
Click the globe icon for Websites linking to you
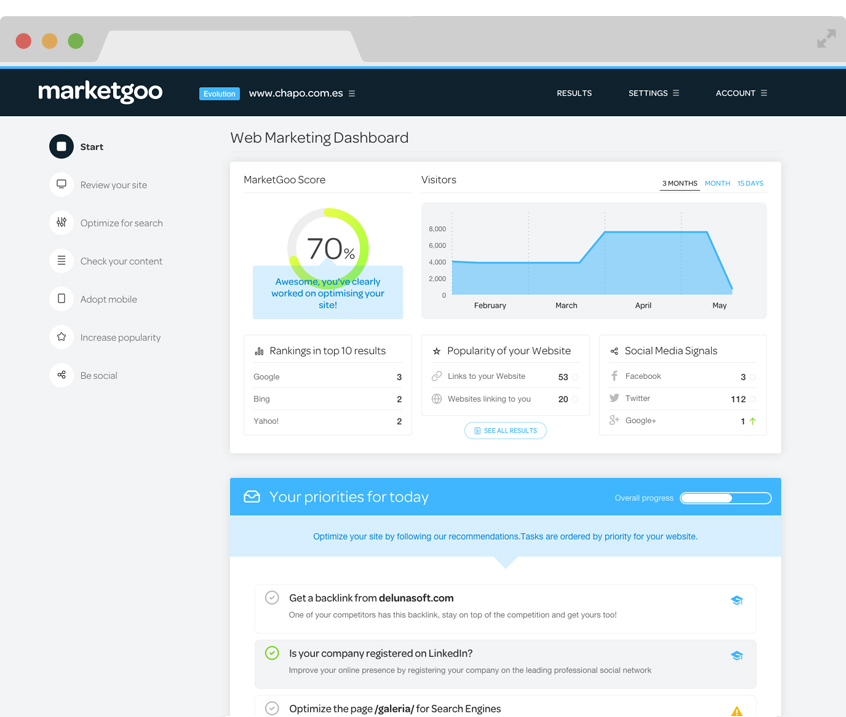(x=436, y=399)
